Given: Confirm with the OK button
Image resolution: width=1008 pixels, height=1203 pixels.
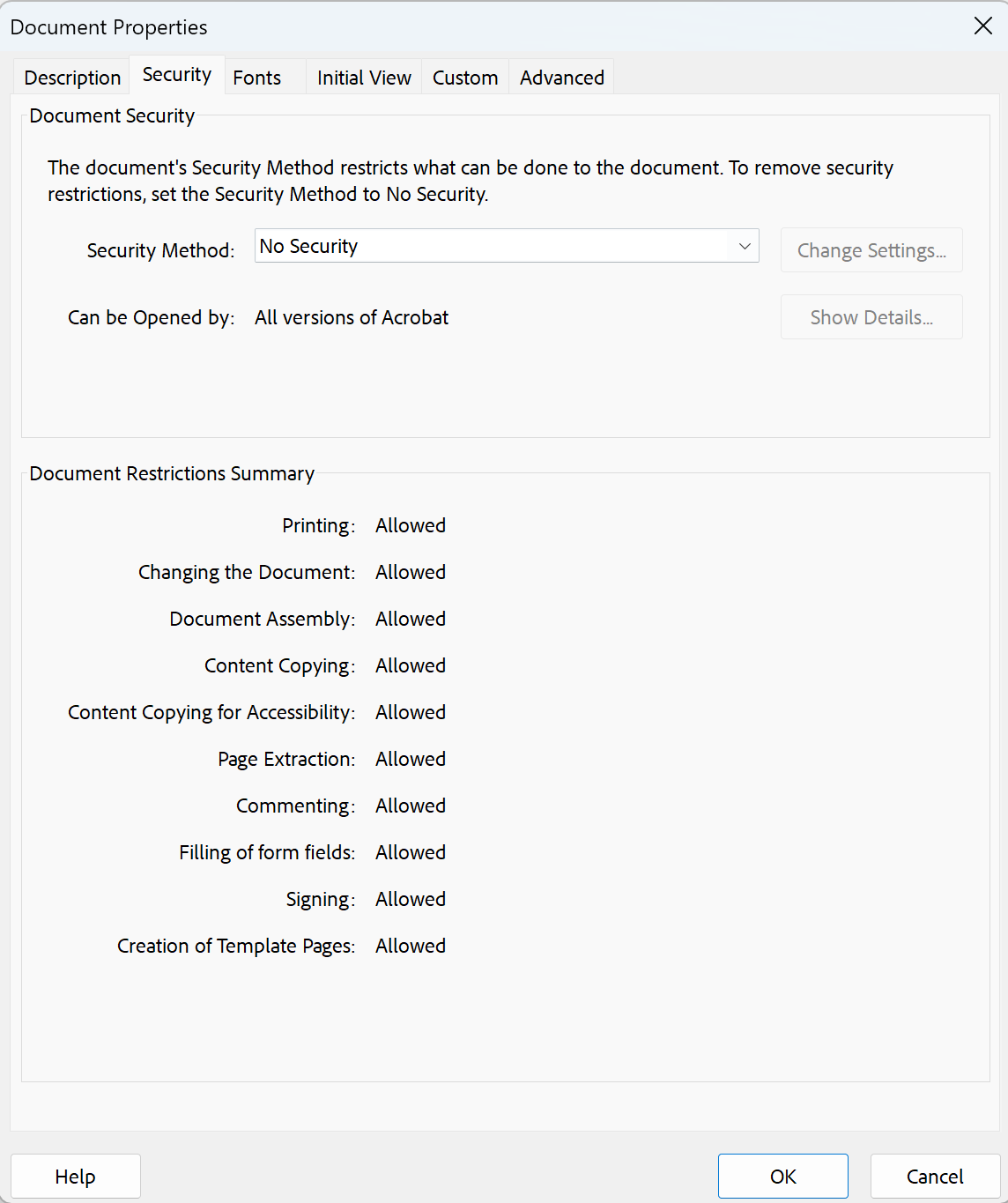Looking at the screenshot, I should tap(783, 1177).
